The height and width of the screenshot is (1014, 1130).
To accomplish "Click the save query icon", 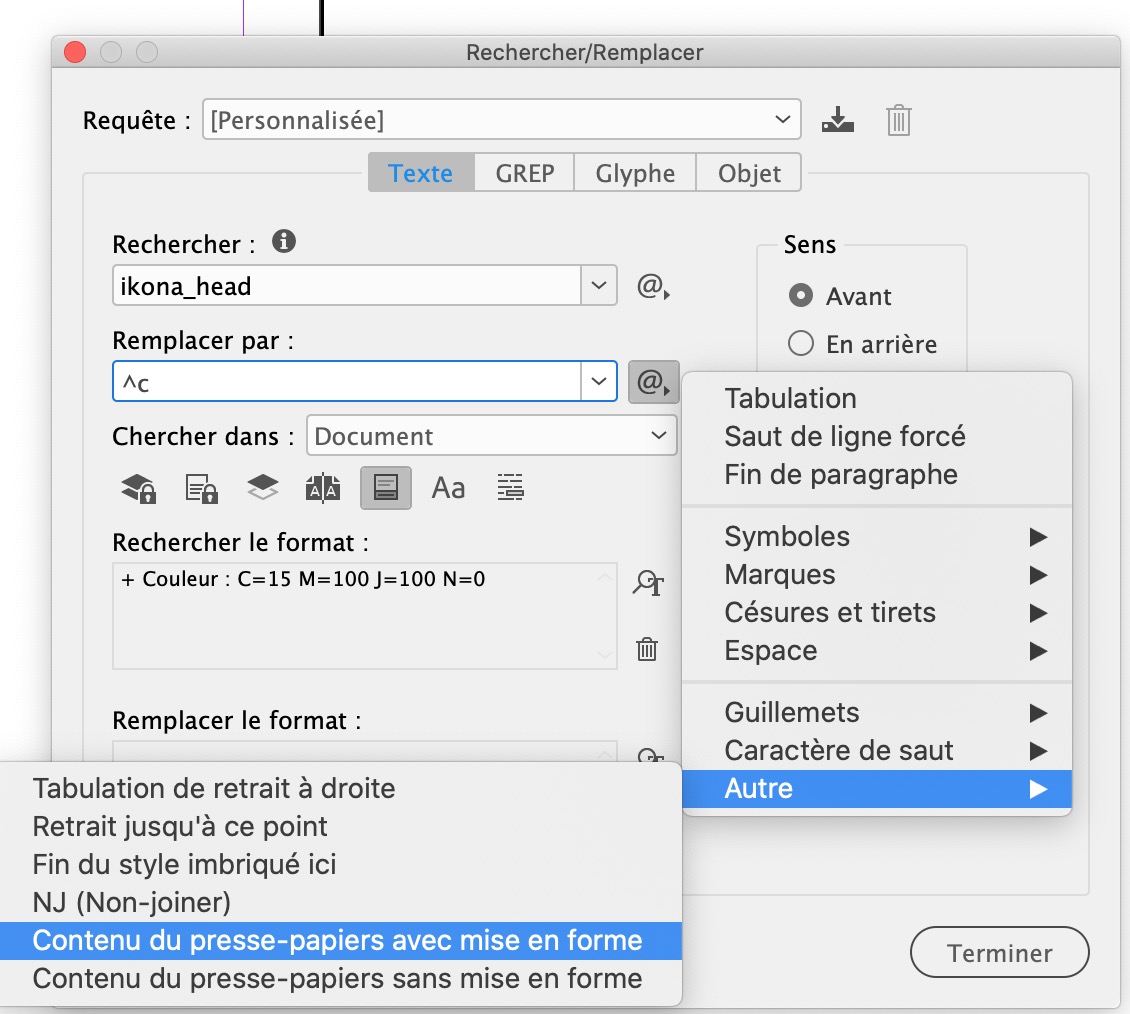I will tap(838, 121).
